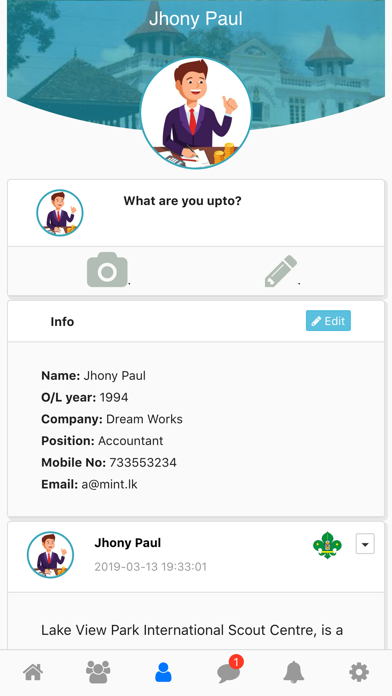Click the small avatar beside status box
The height and width of the screenshot is (696, 392).
[59, 213]
